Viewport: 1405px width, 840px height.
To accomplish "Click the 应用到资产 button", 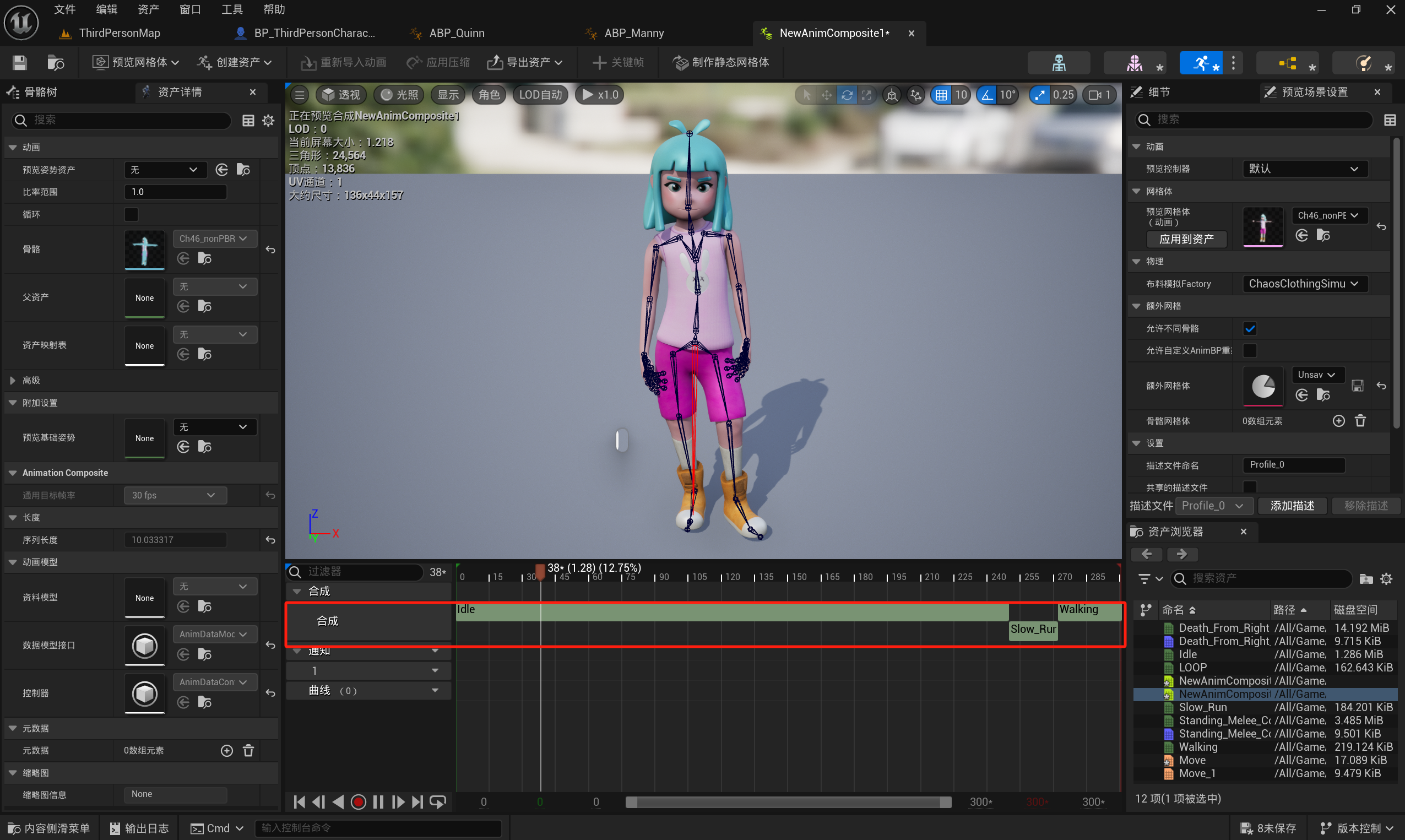I will 1186,239.
